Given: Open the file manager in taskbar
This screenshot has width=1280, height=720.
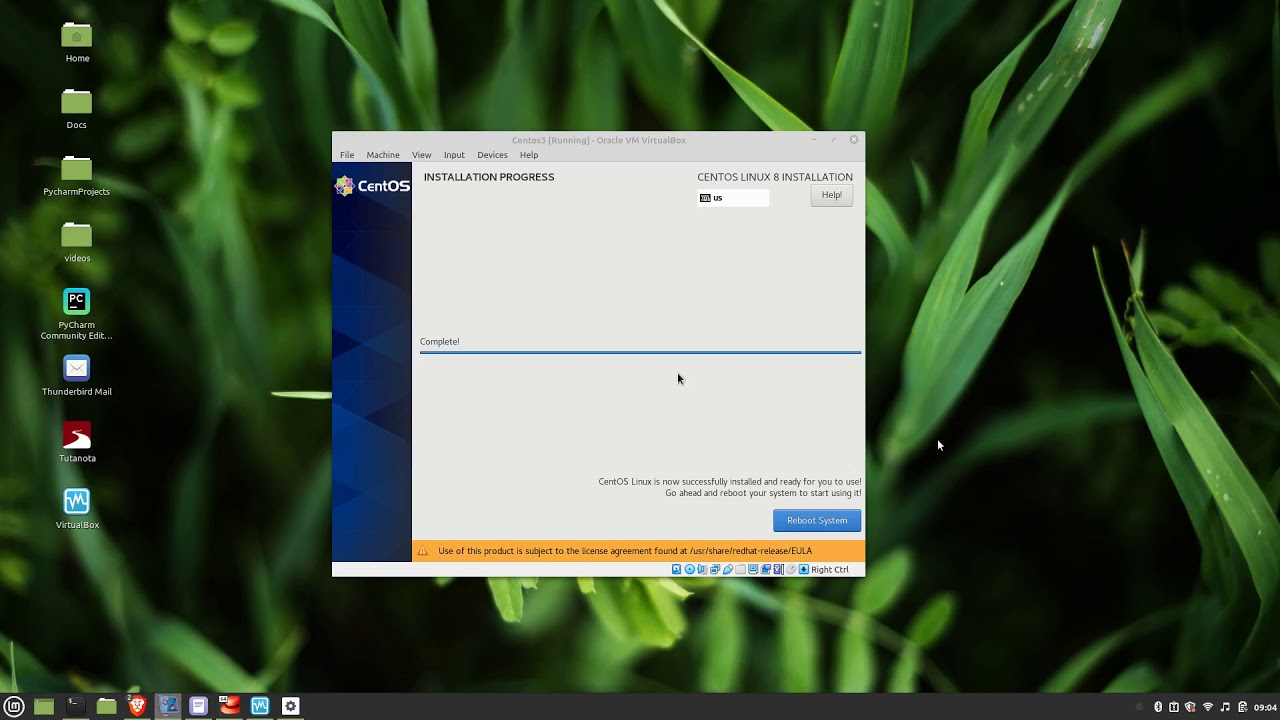Looking at the screenshot, I should pos(106,706).
